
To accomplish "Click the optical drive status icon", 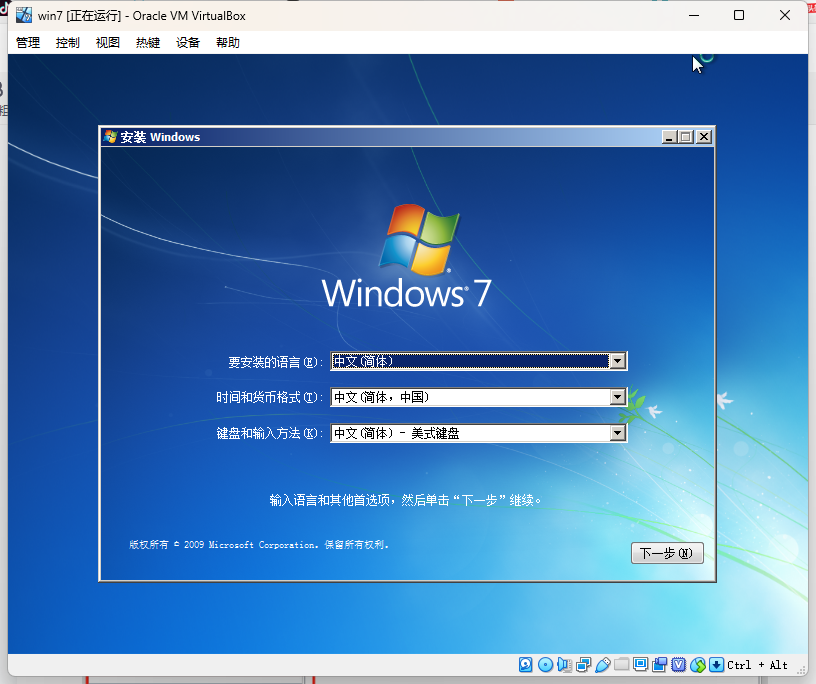I will (x=544, y=664).
